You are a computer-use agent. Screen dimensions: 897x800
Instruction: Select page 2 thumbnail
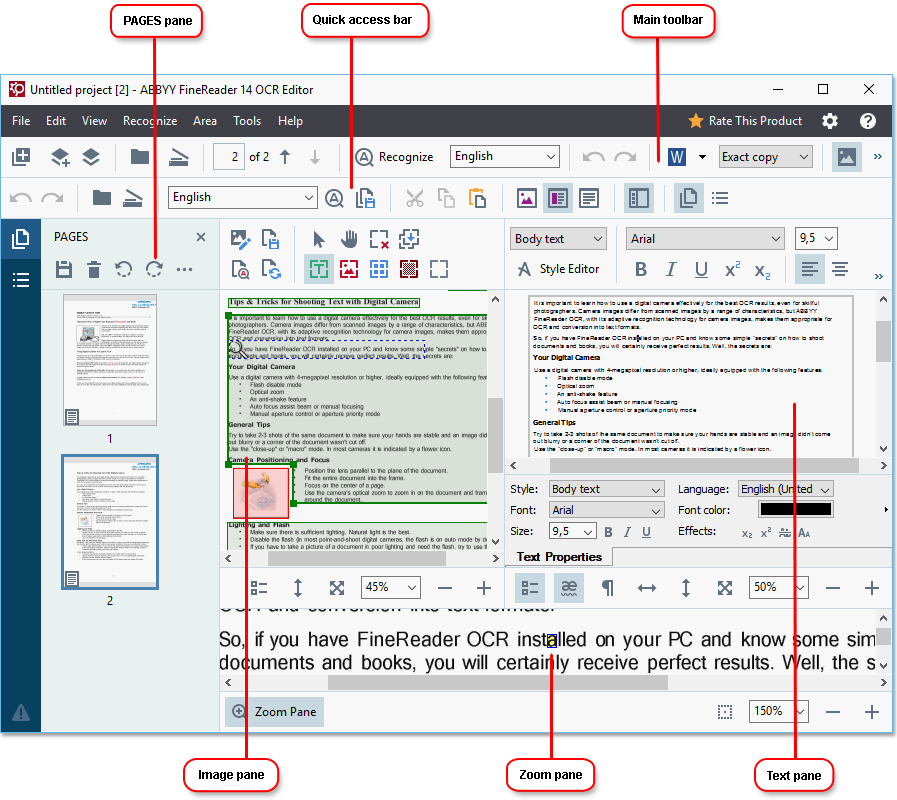109,522
